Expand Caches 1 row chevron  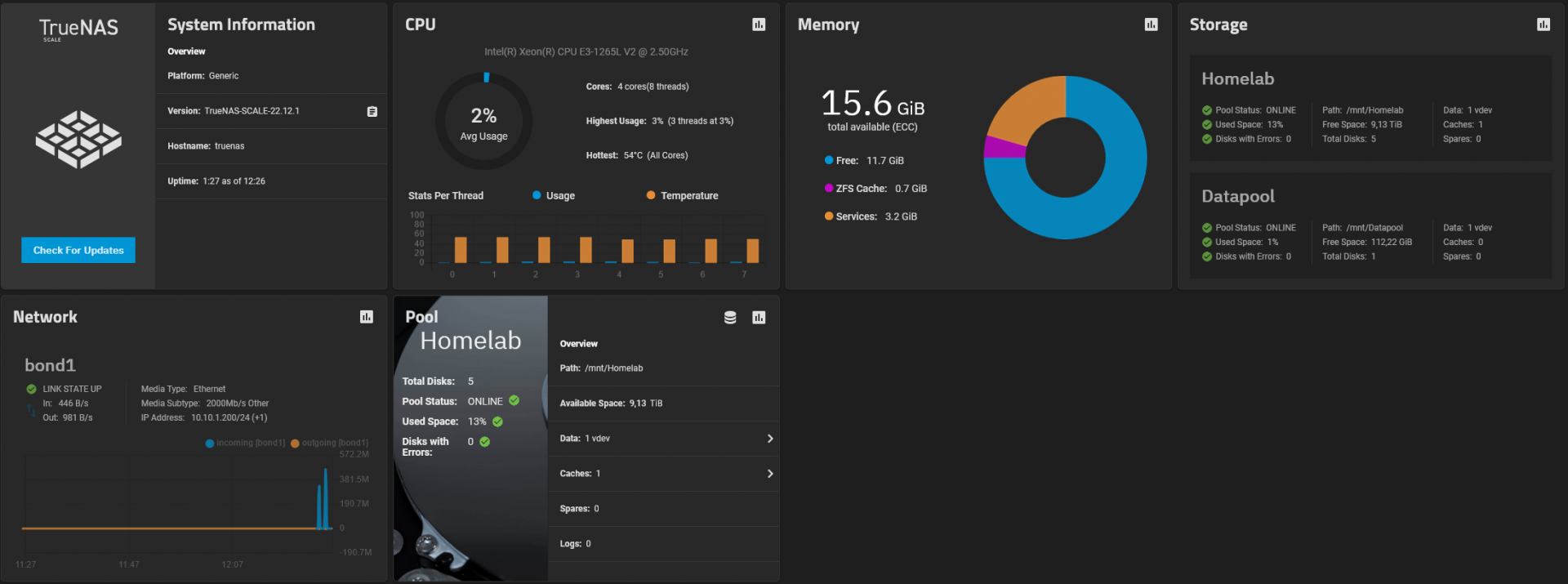769,474
